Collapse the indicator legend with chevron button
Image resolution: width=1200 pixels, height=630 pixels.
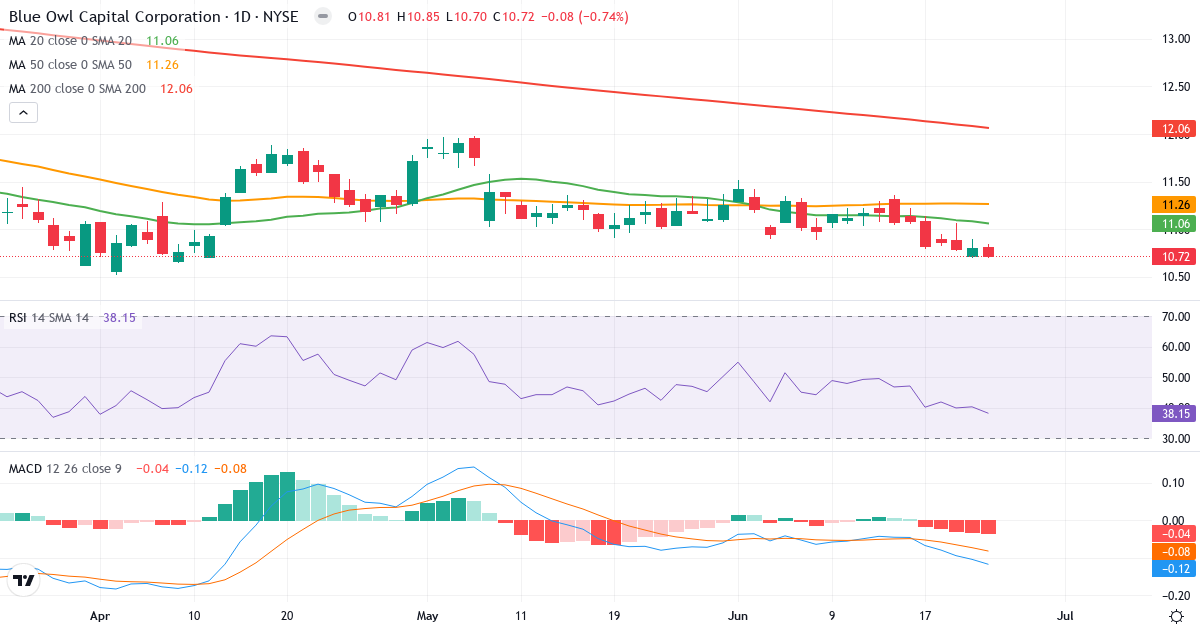[x=24, y=113]
